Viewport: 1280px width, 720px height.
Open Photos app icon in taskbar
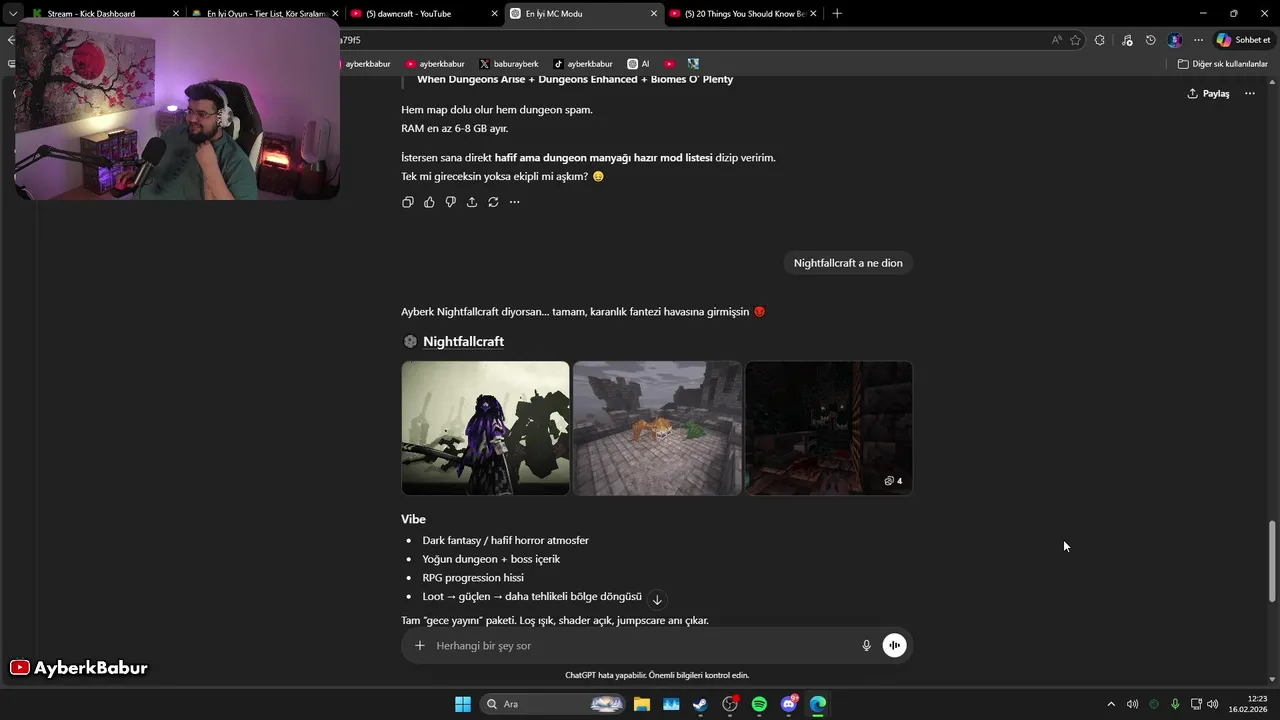point(671,704)
